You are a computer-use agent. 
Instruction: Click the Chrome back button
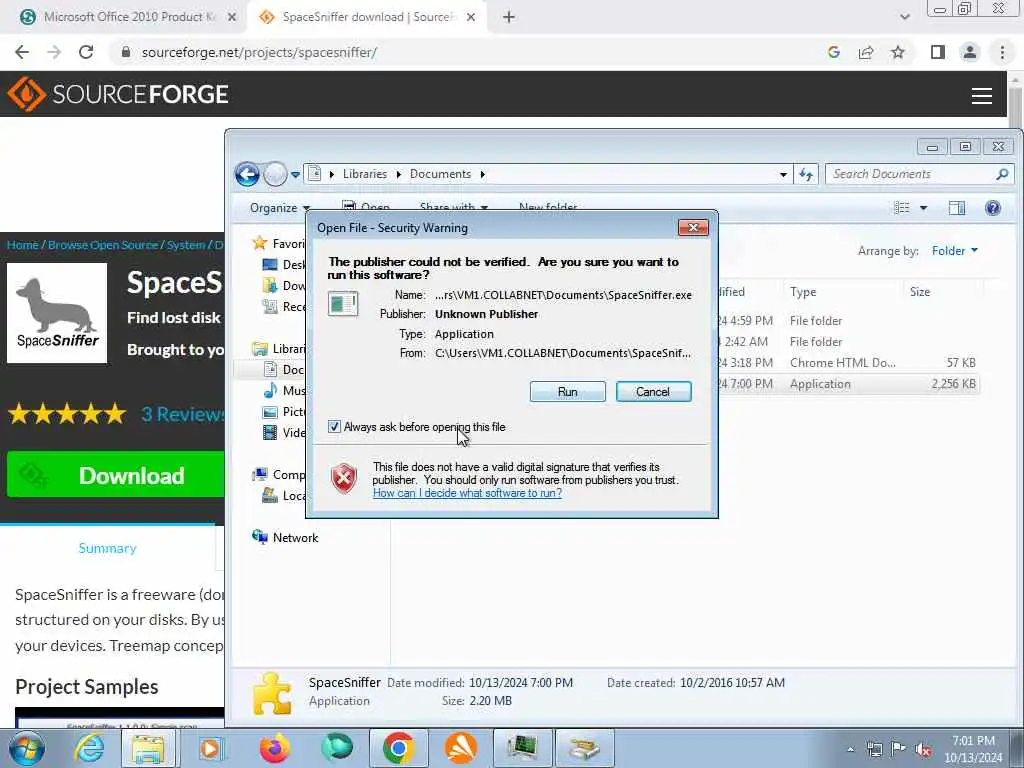pos(22,52)
